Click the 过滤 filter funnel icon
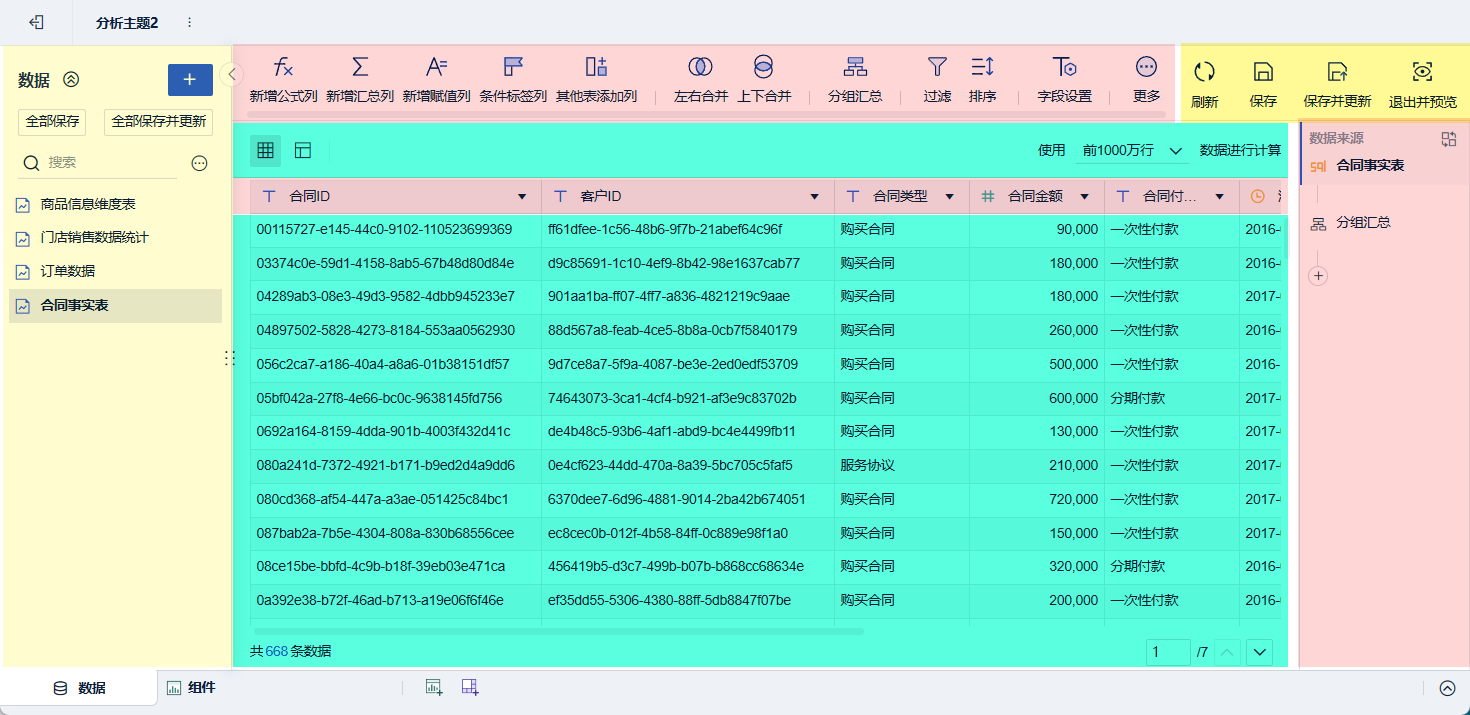 [x=937, y=67]
